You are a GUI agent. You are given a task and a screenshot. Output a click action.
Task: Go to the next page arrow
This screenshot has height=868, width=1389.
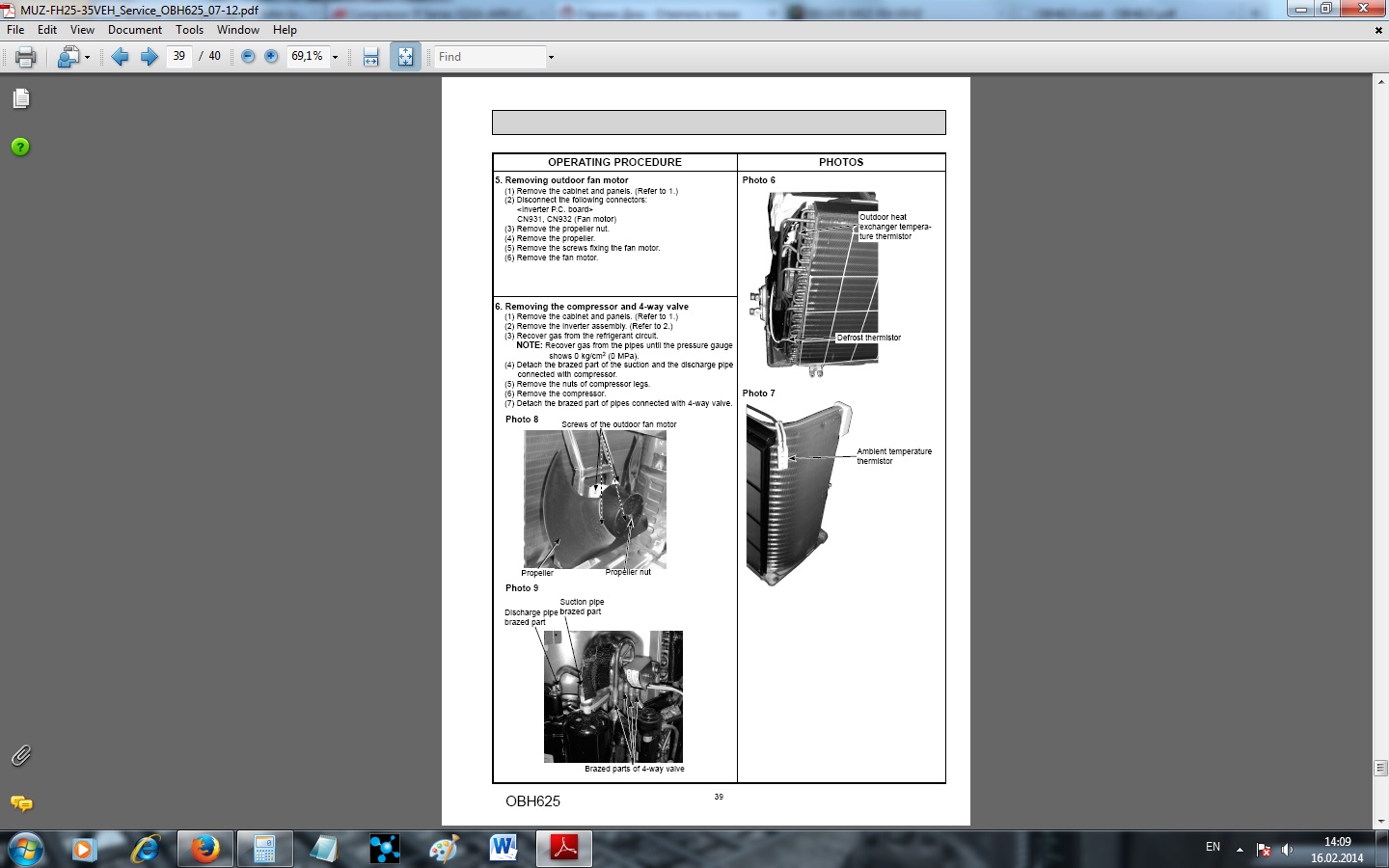[x=150, y=57]
